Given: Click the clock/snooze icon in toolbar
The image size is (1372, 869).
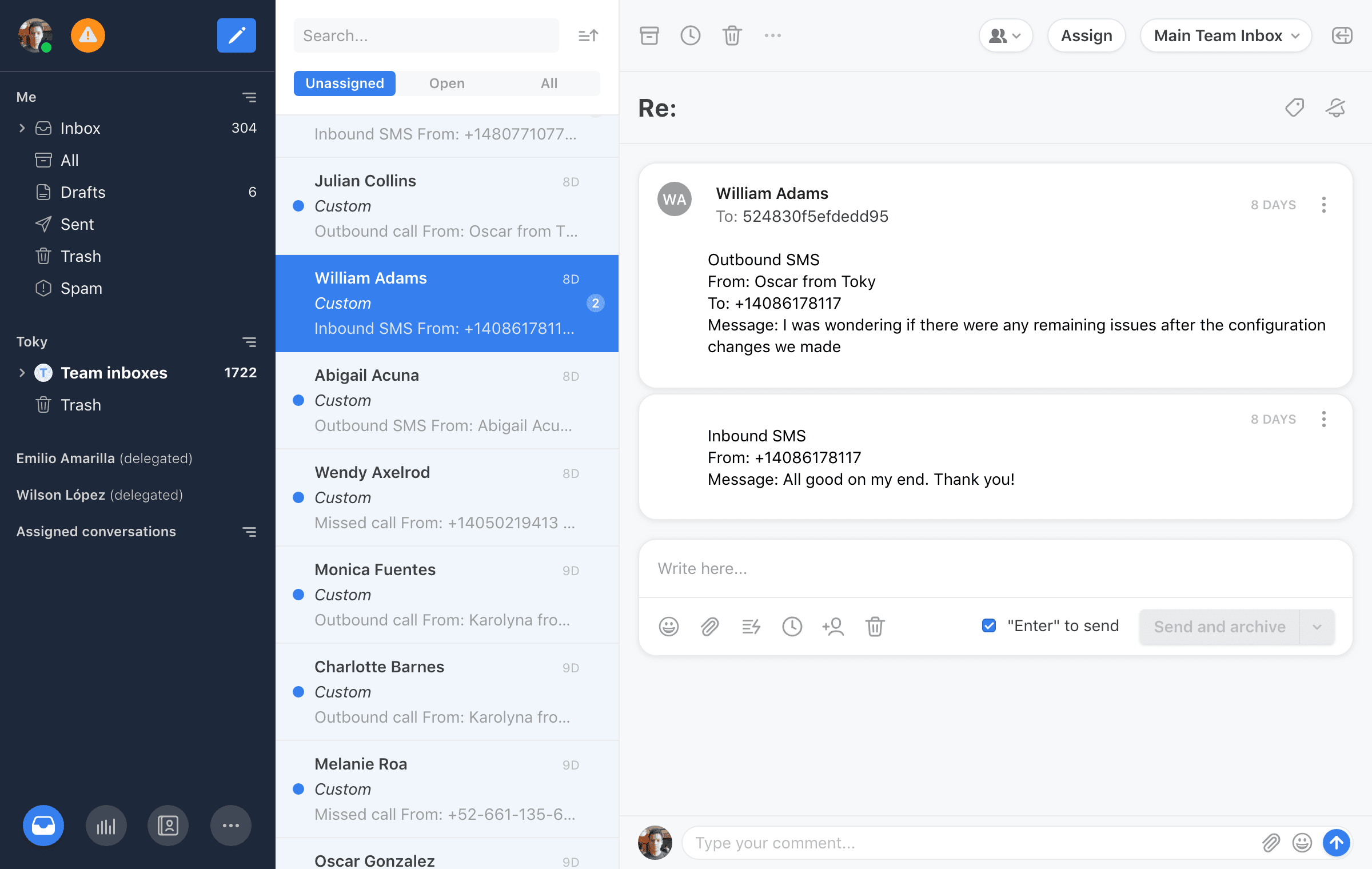Looking at the screenshot, I should coord(690,36).
